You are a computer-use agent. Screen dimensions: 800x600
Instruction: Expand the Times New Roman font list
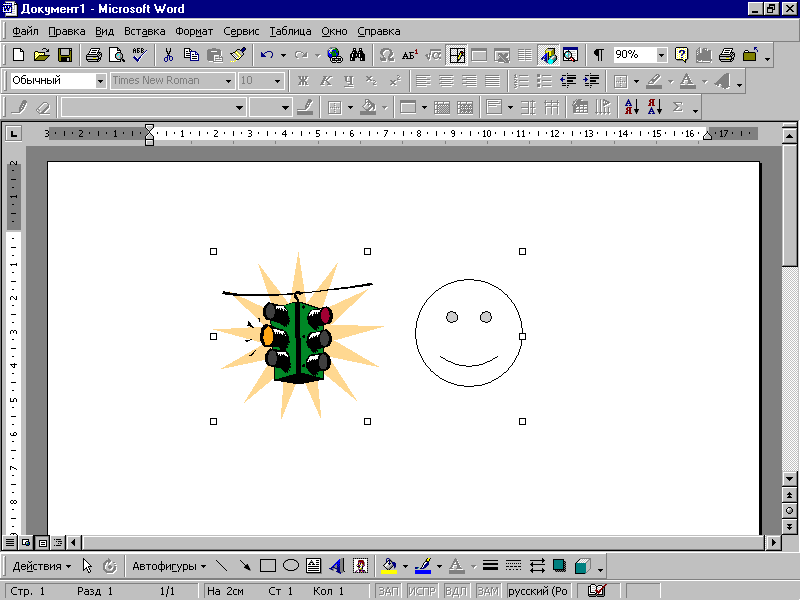229,81
